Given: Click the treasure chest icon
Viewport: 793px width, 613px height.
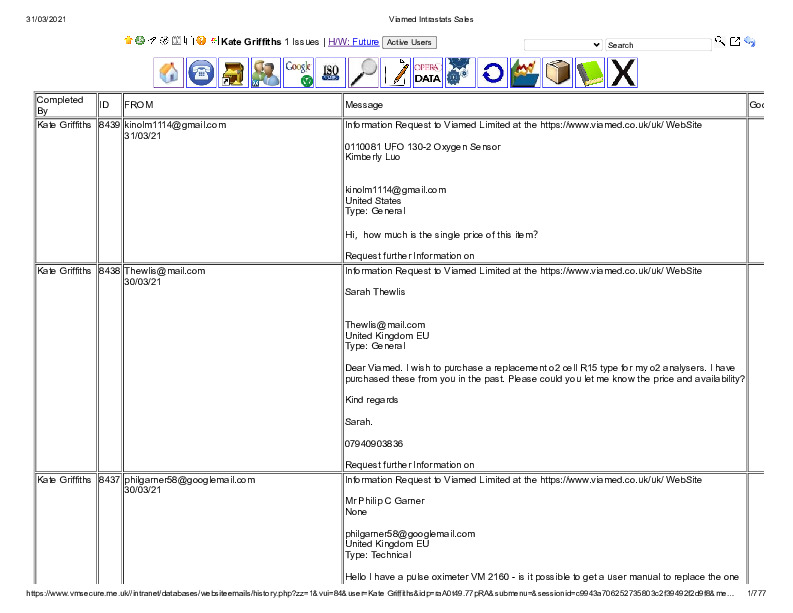Looking at the screenshot, I should tap(233, 73).
